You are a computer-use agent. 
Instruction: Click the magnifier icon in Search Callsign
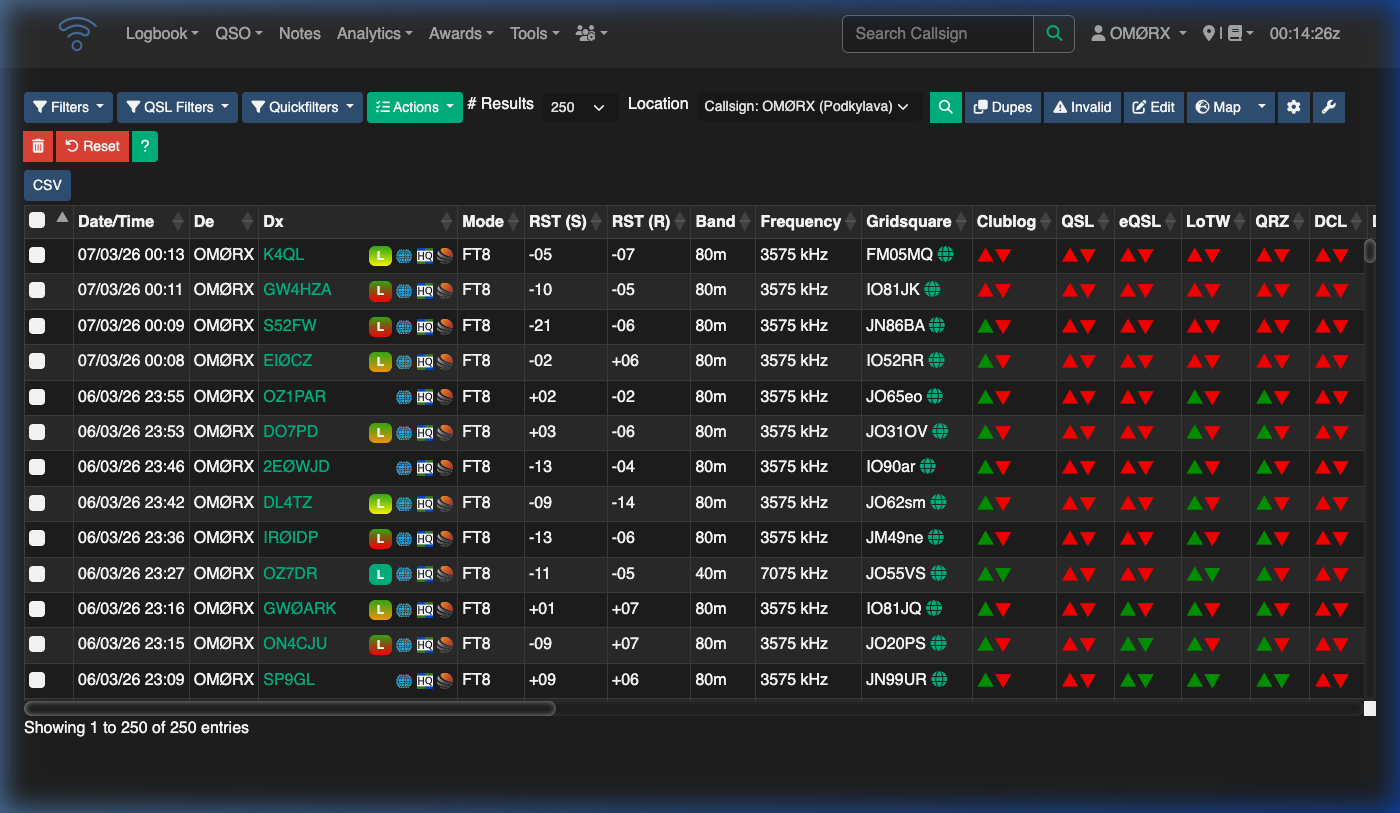(1054, 33)
